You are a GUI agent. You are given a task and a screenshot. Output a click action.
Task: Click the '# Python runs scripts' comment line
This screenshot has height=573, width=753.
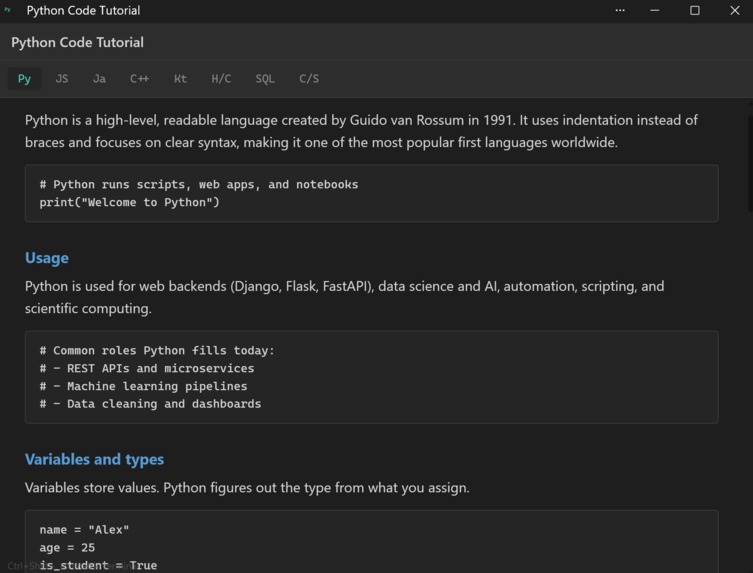(x=199, y=184)
